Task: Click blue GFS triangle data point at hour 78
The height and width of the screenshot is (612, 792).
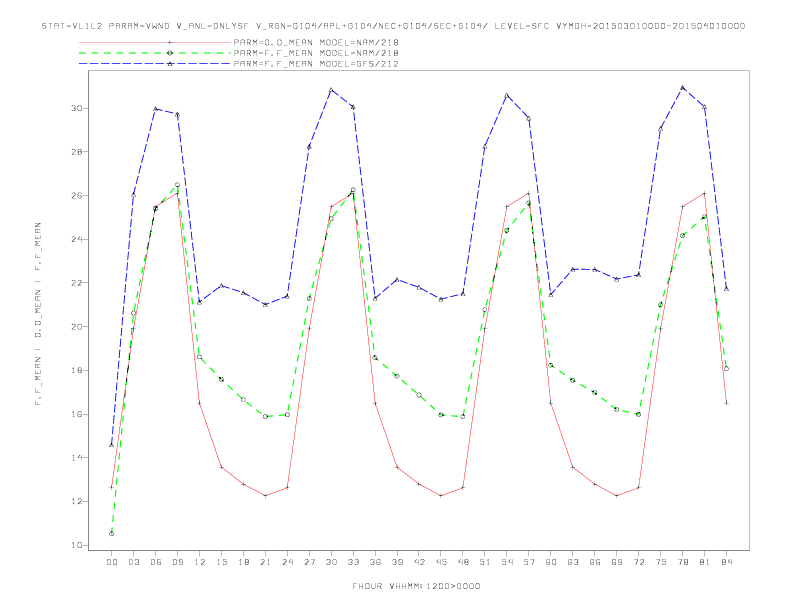Action: coord(682,87)
